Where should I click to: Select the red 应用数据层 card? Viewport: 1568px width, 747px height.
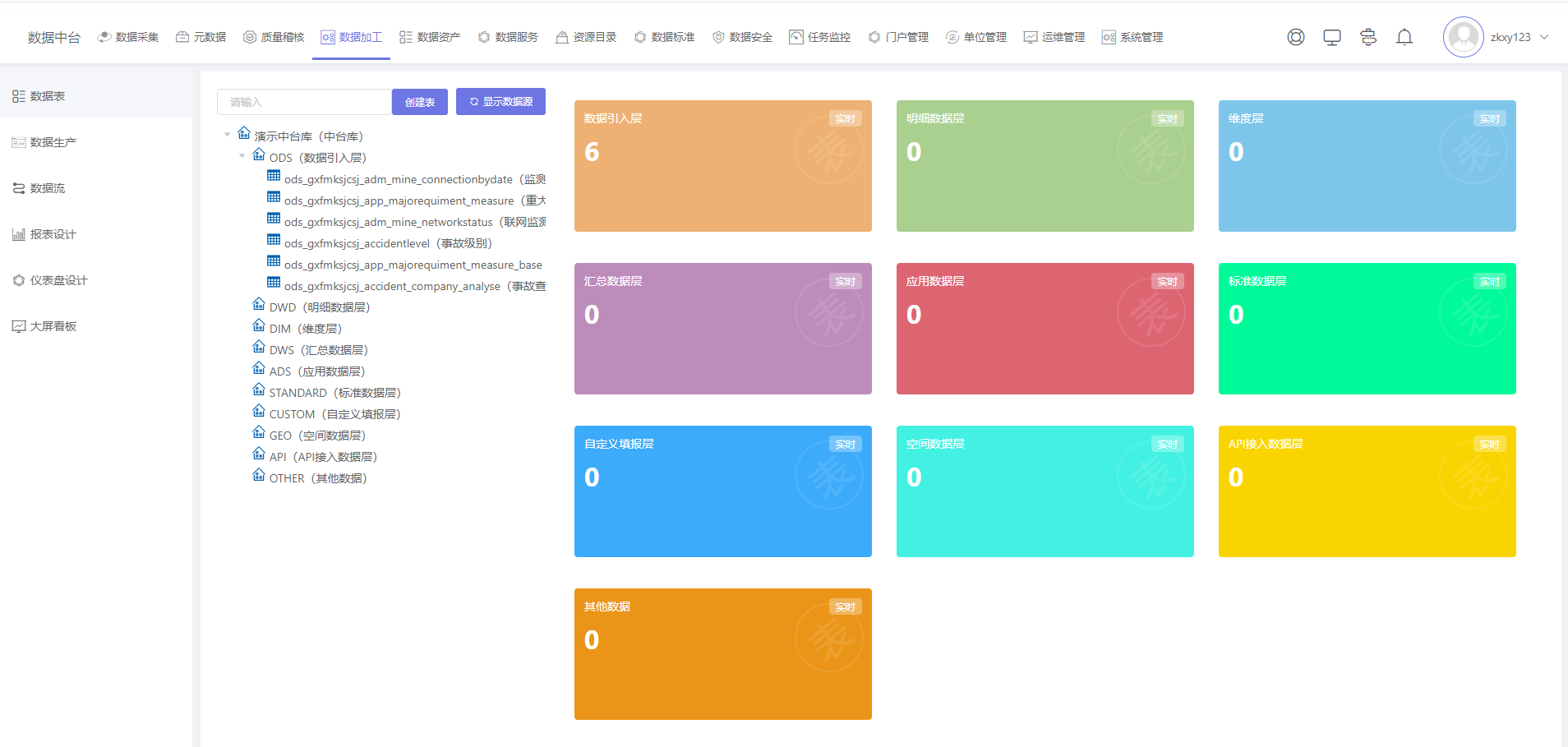tap(1045, 329)
